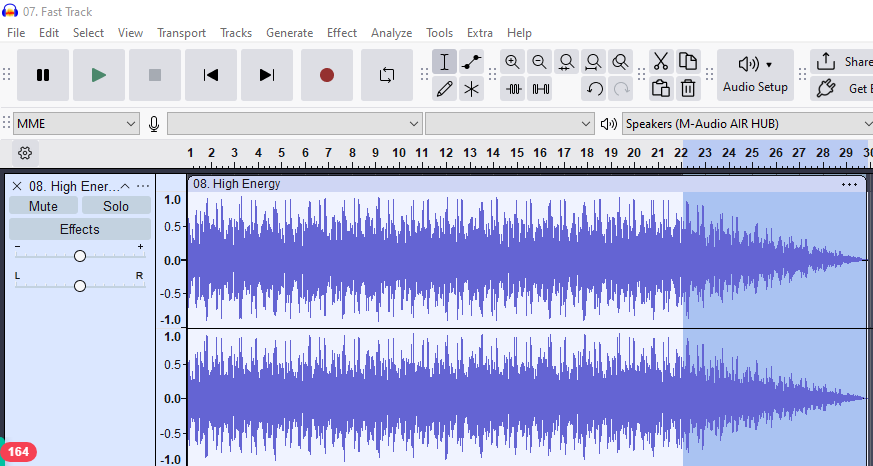The image size is (873, 466).
Task: Open the Generate menu
Action: tap(290, 33)
